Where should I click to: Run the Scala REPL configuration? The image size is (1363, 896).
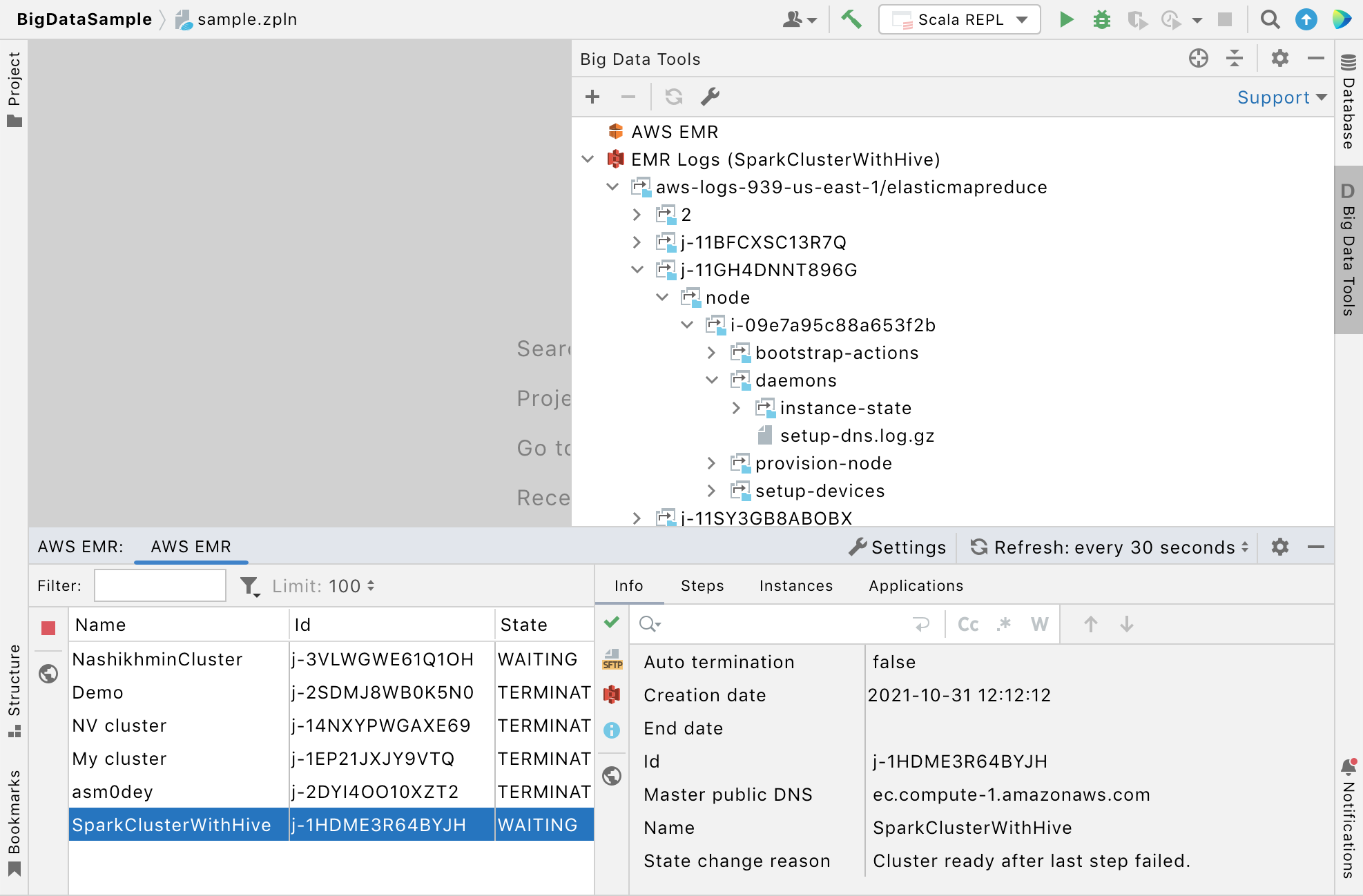[x=1066, y=19]
